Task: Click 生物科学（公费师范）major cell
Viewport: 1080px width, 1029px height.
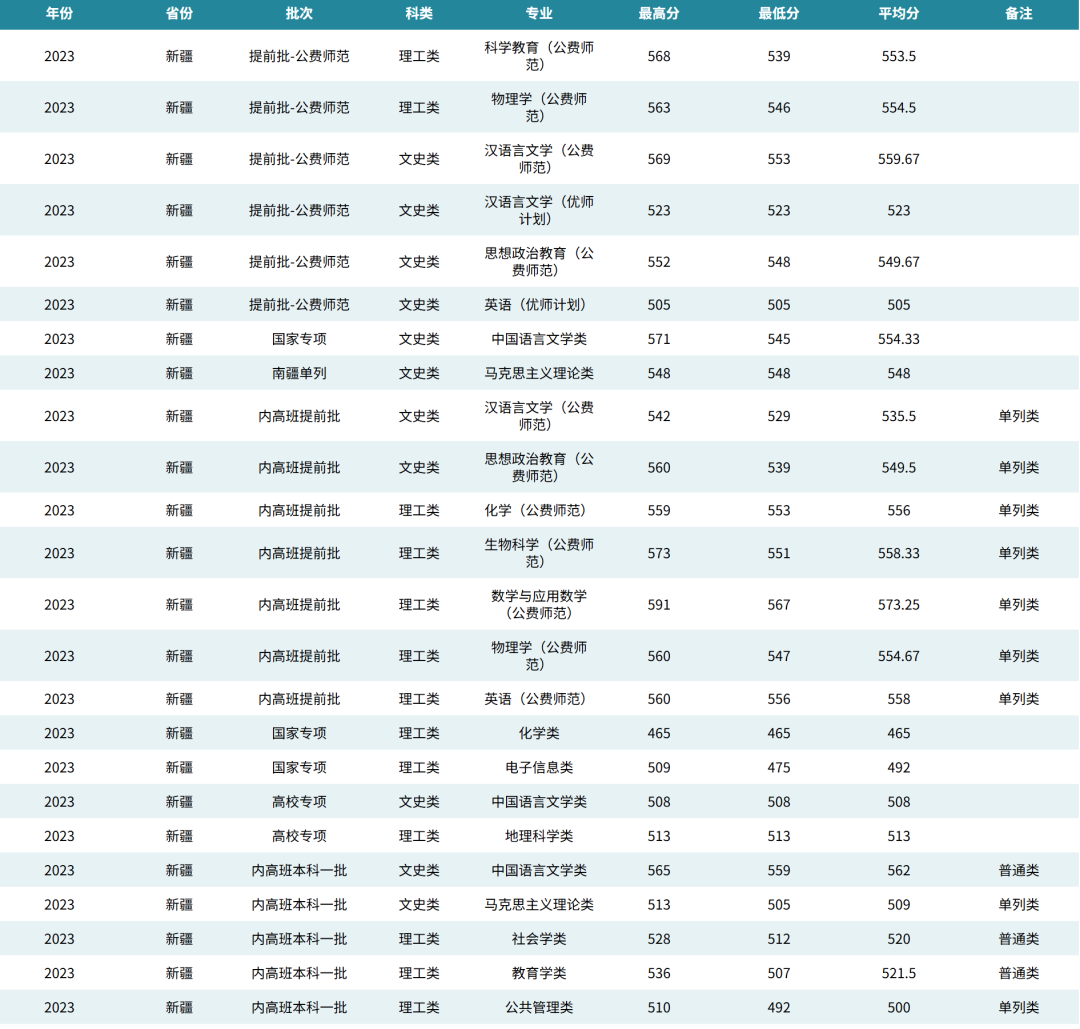Action: 539,553
